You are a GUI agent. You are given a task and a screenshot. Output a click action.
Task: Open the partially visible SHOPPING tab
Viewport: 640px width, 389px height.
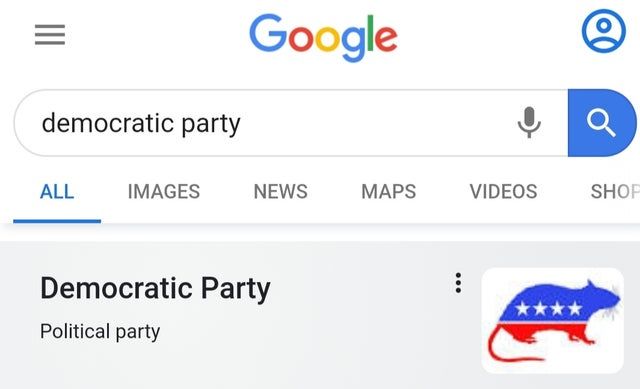tap(615, 191)
